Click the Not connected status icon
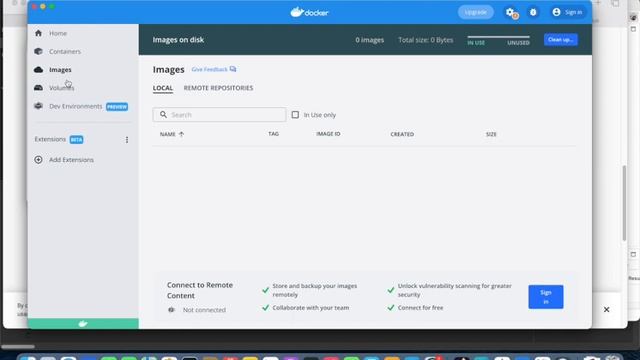Image resolution: width=640 pixels, height=360 pixels. pyautogui.click(x=171, y=310)
